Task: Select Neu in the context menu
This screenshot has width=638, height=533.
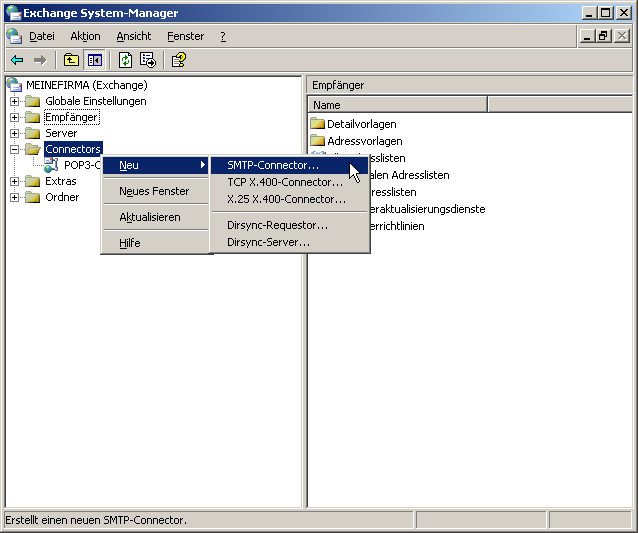Action: [155, 165]
